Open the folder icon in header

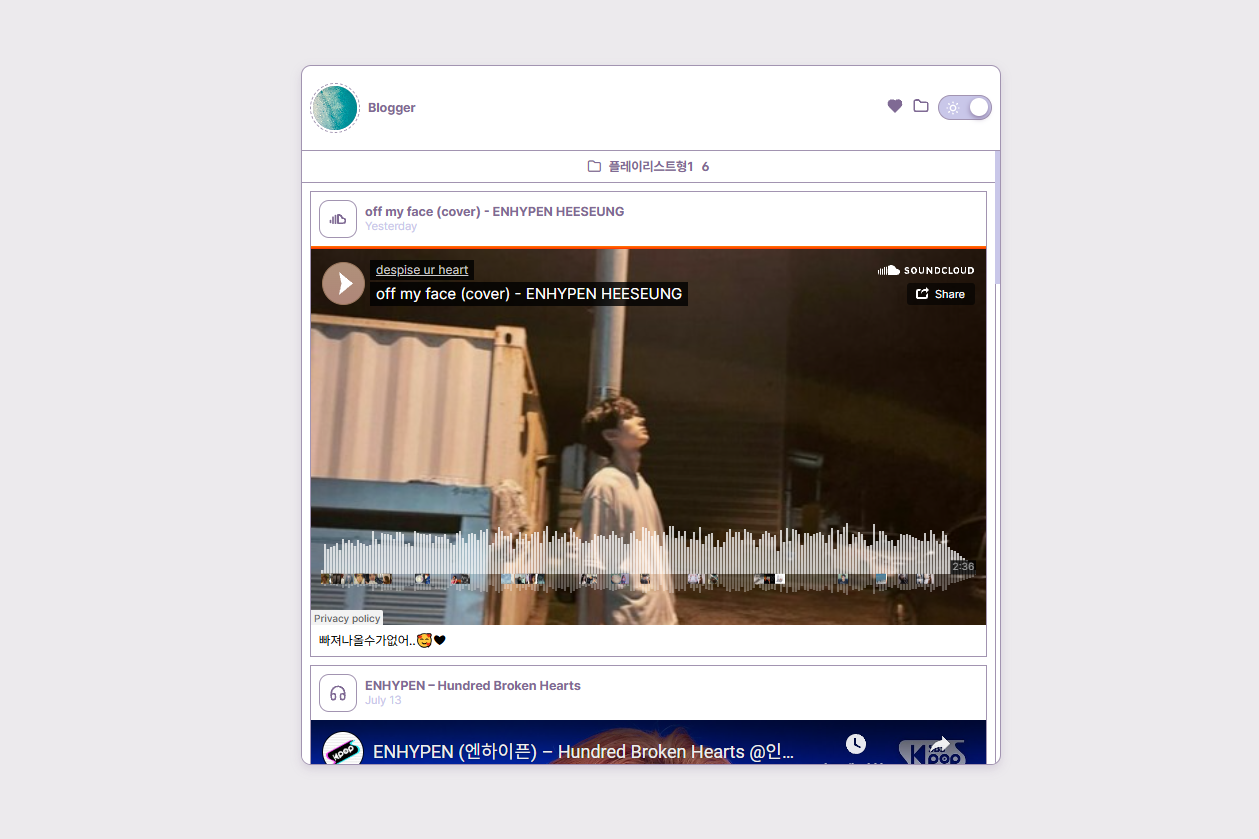coord(921,106)
